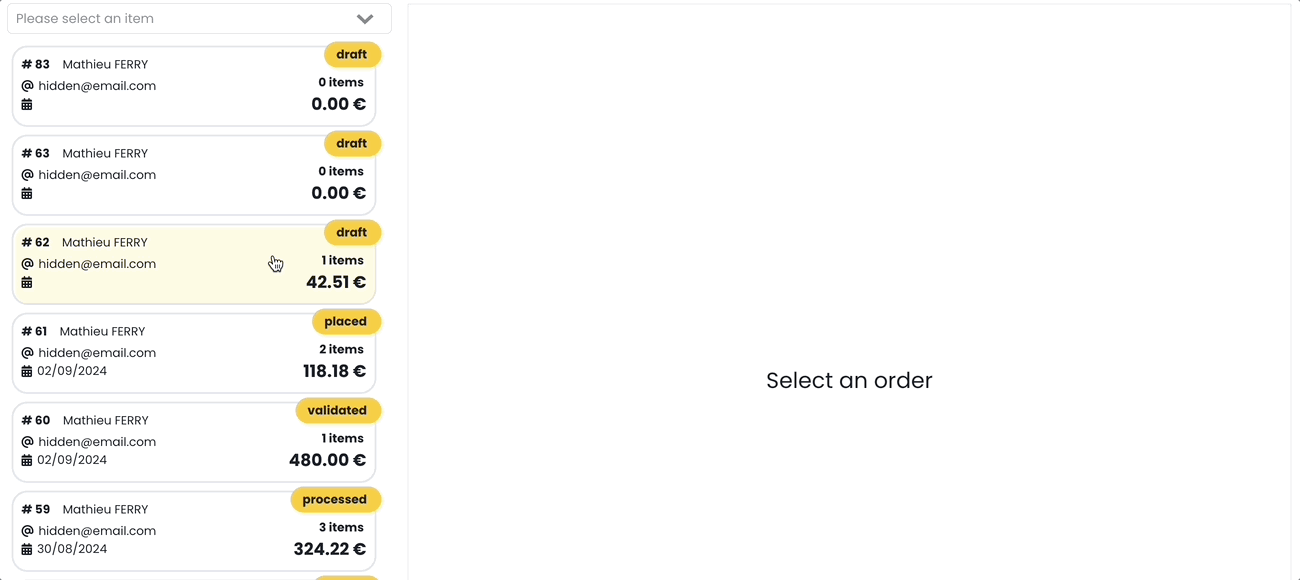Image resolution: width=1300 pixels, height=580 pixels.
Task: Click the at-sign icon on order 83
Action: 27,86
